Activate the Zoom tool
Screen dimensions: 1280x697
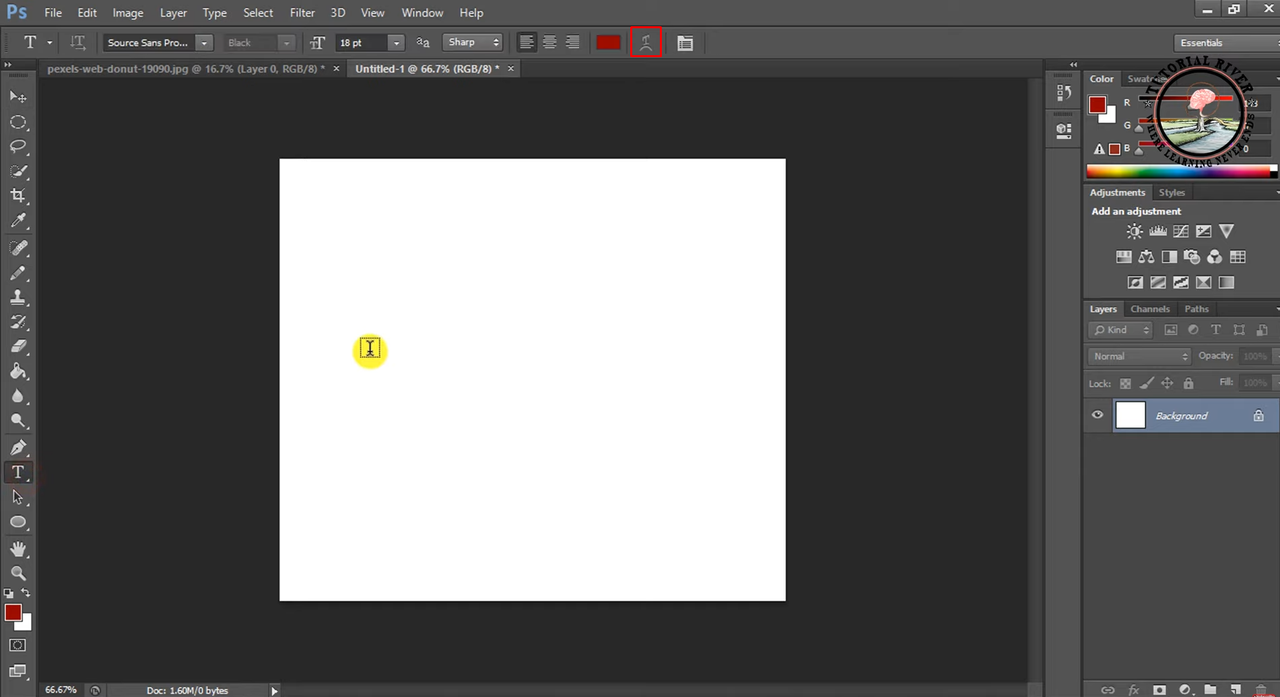[x=18, y=573]
